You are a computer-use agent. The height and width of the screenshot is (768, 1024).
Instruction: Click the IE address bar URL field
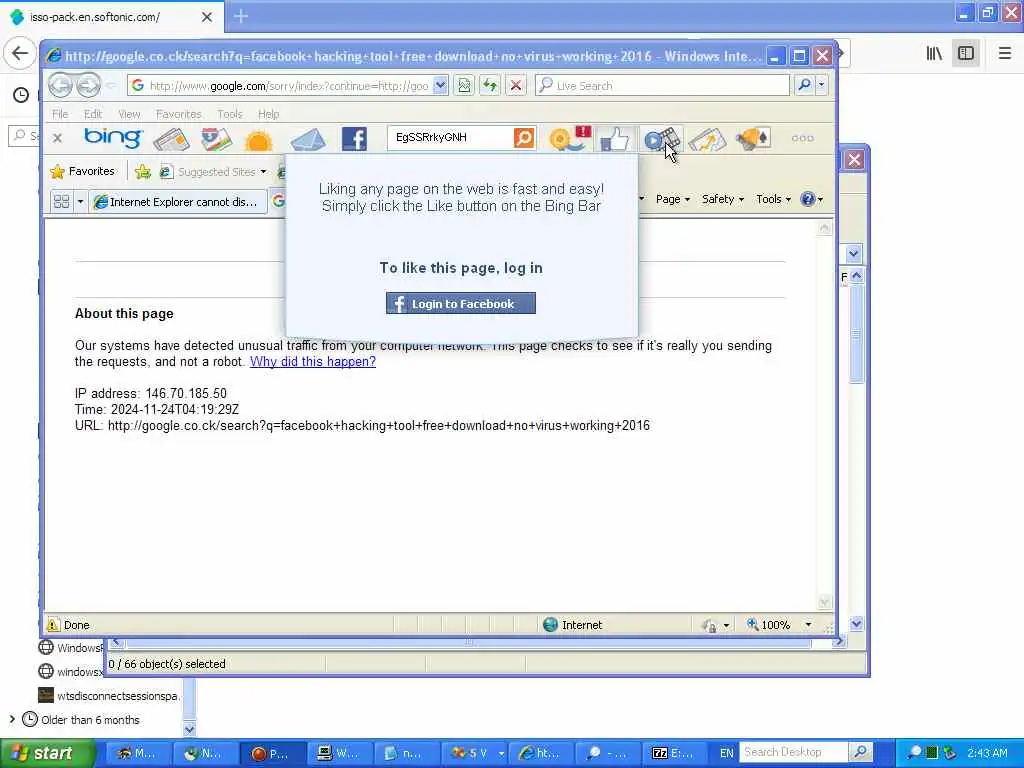tap(281, 86)
